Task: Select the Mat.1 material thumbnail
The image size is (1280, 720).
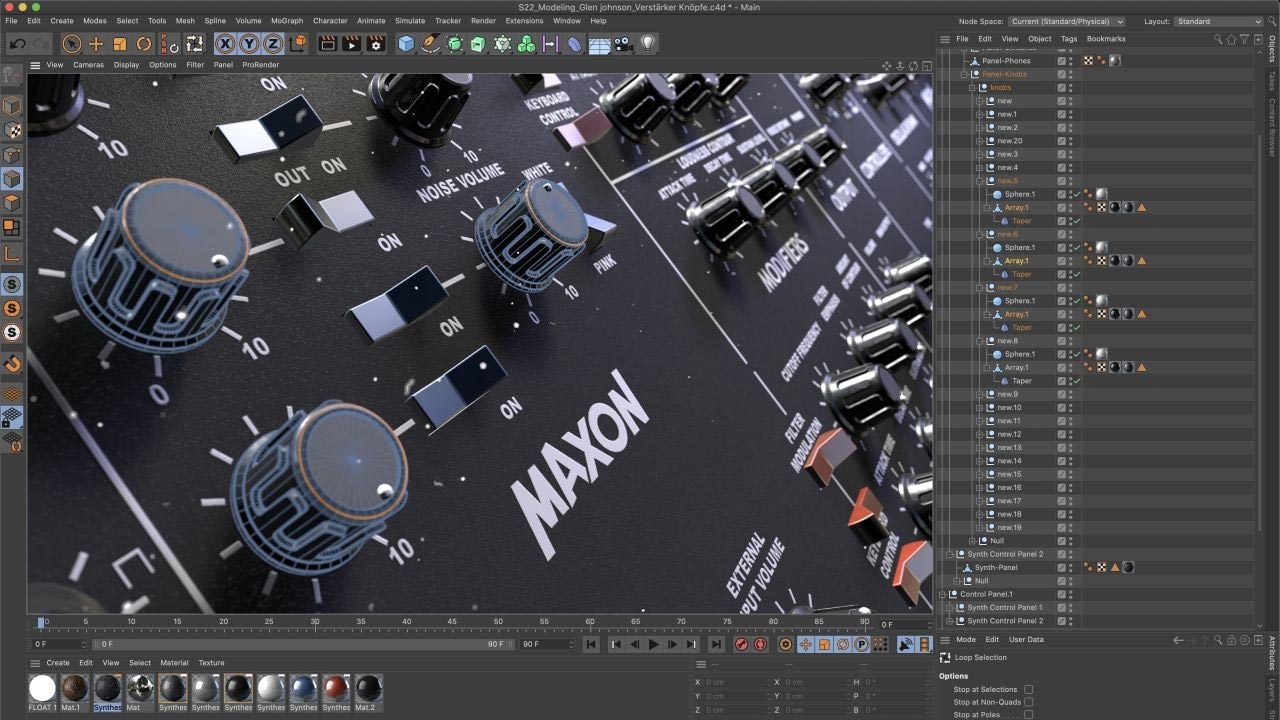Action: point(72,687)
